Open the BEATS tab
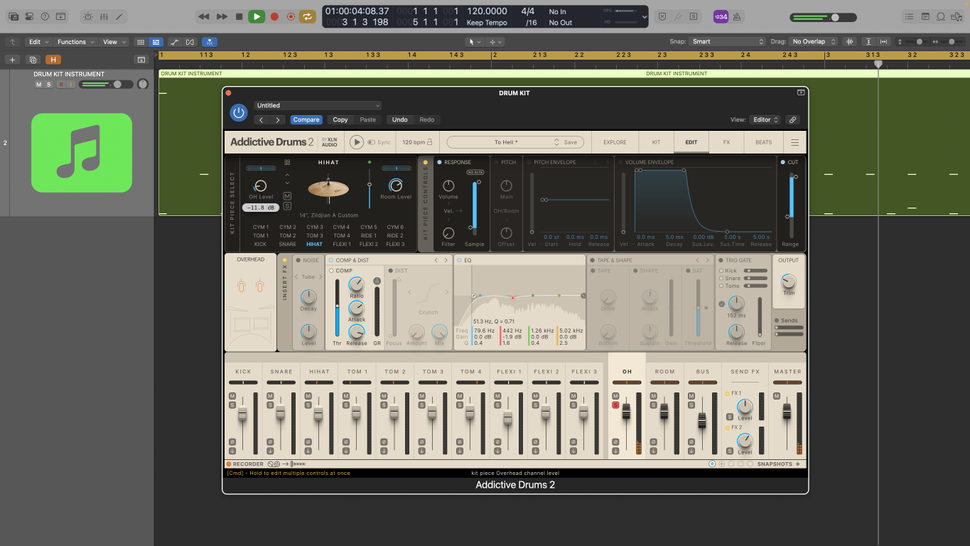The image size is (970, 546). click(x=763, y=143)
